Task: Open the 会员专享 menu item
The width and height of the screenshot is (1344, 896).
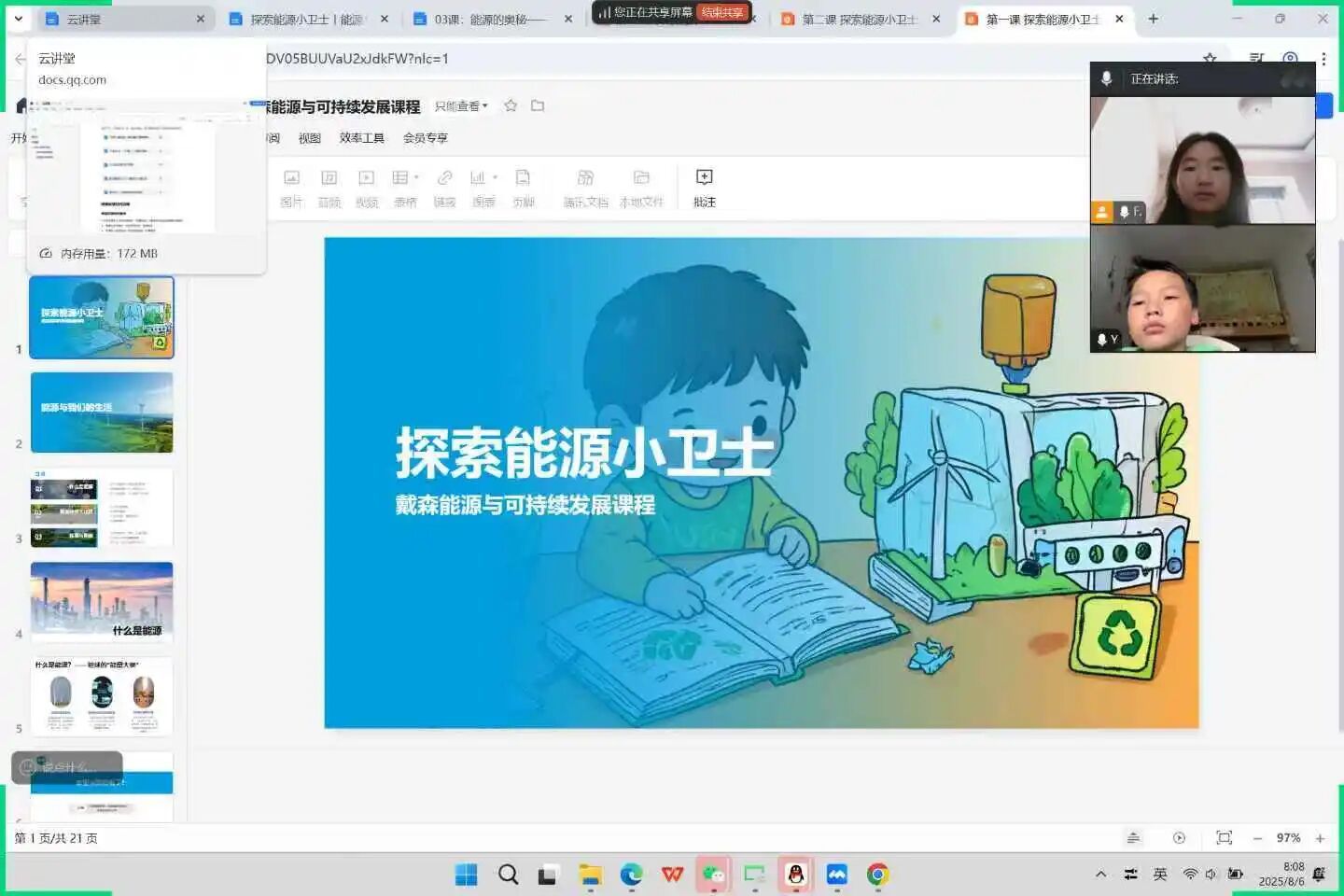Action: click(x=425, y=138)
